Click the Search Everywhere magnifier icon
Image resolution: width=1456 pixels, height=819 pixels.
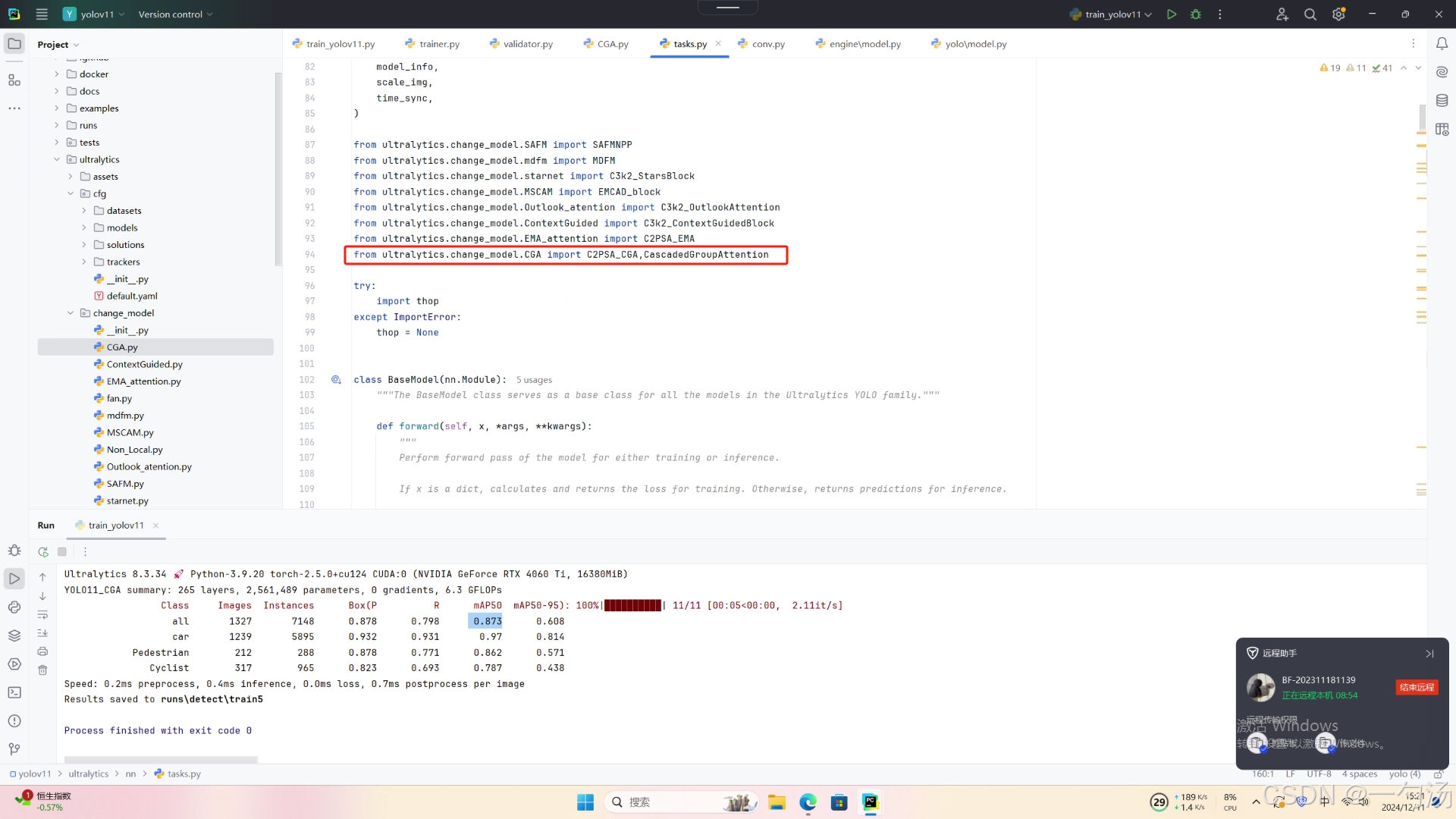tap(1310, 14)
